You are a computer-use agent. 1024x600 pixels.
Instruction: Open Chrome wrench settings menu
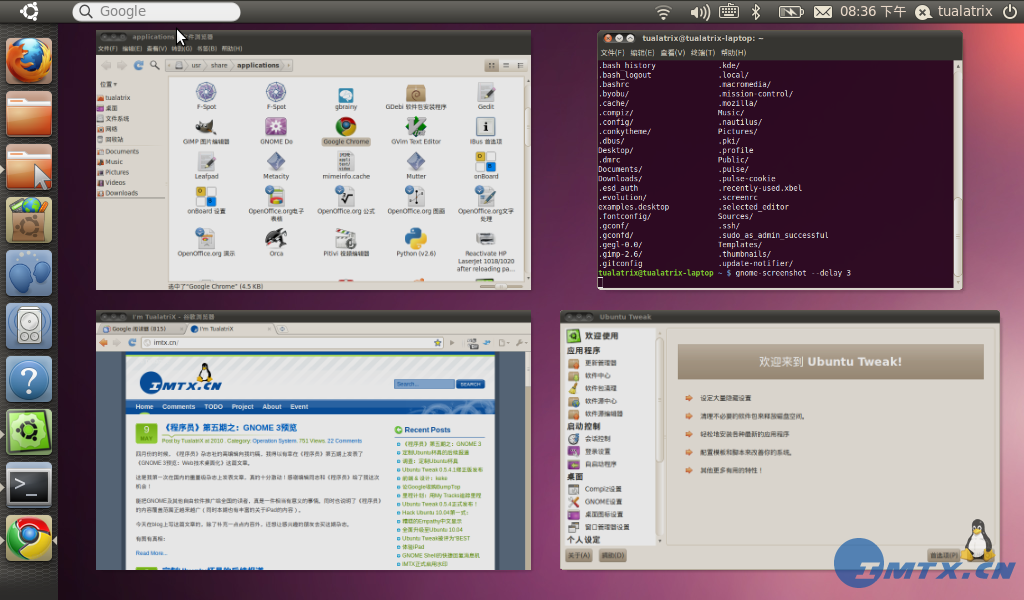pos(519,342)
